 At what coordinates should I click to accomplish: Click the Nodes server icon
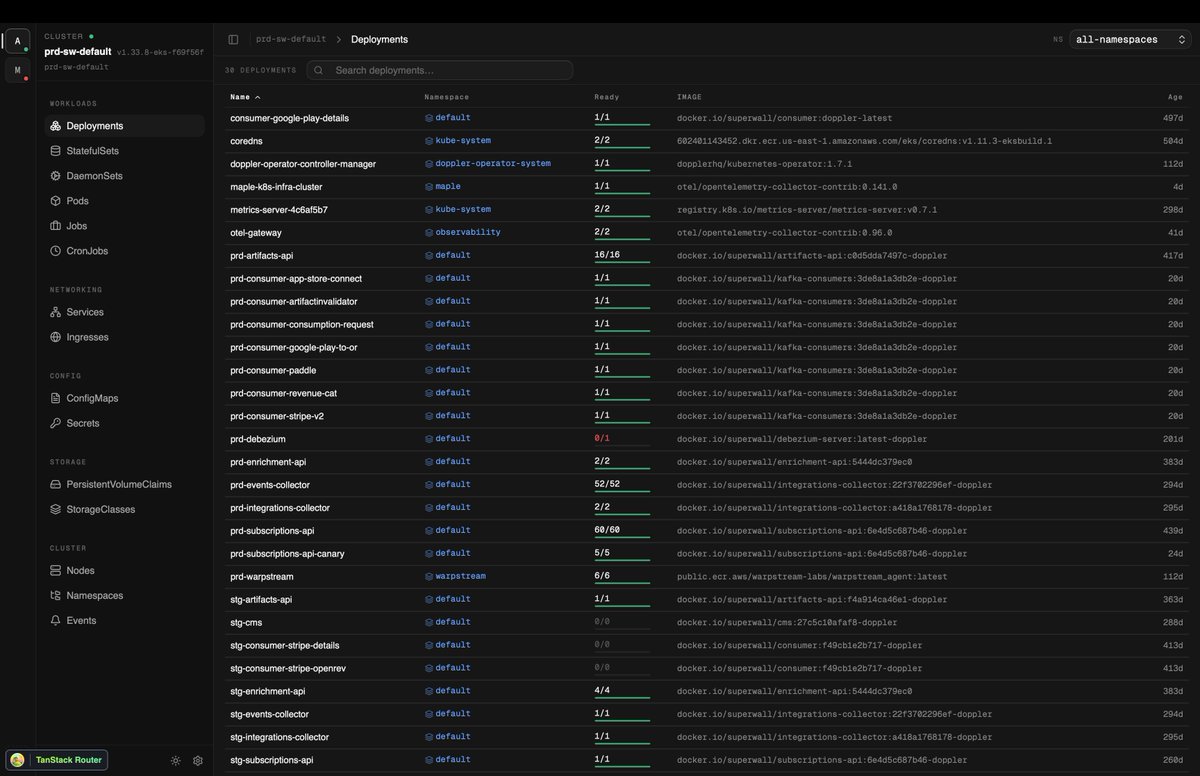56,570
